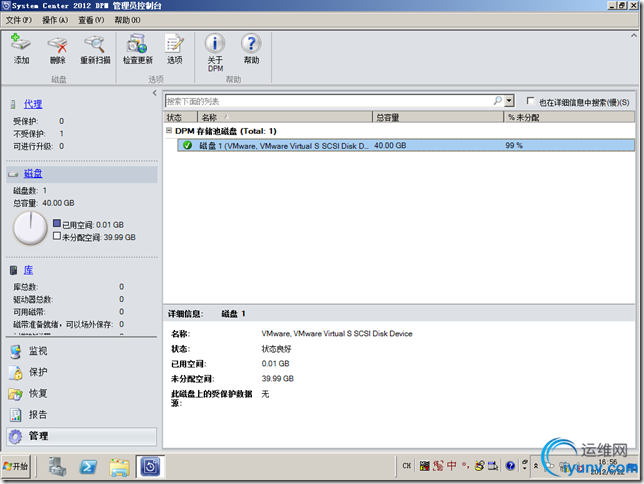Click the 已用空间 blue legend swatch

pyautogui.click(x=57, y=223)
